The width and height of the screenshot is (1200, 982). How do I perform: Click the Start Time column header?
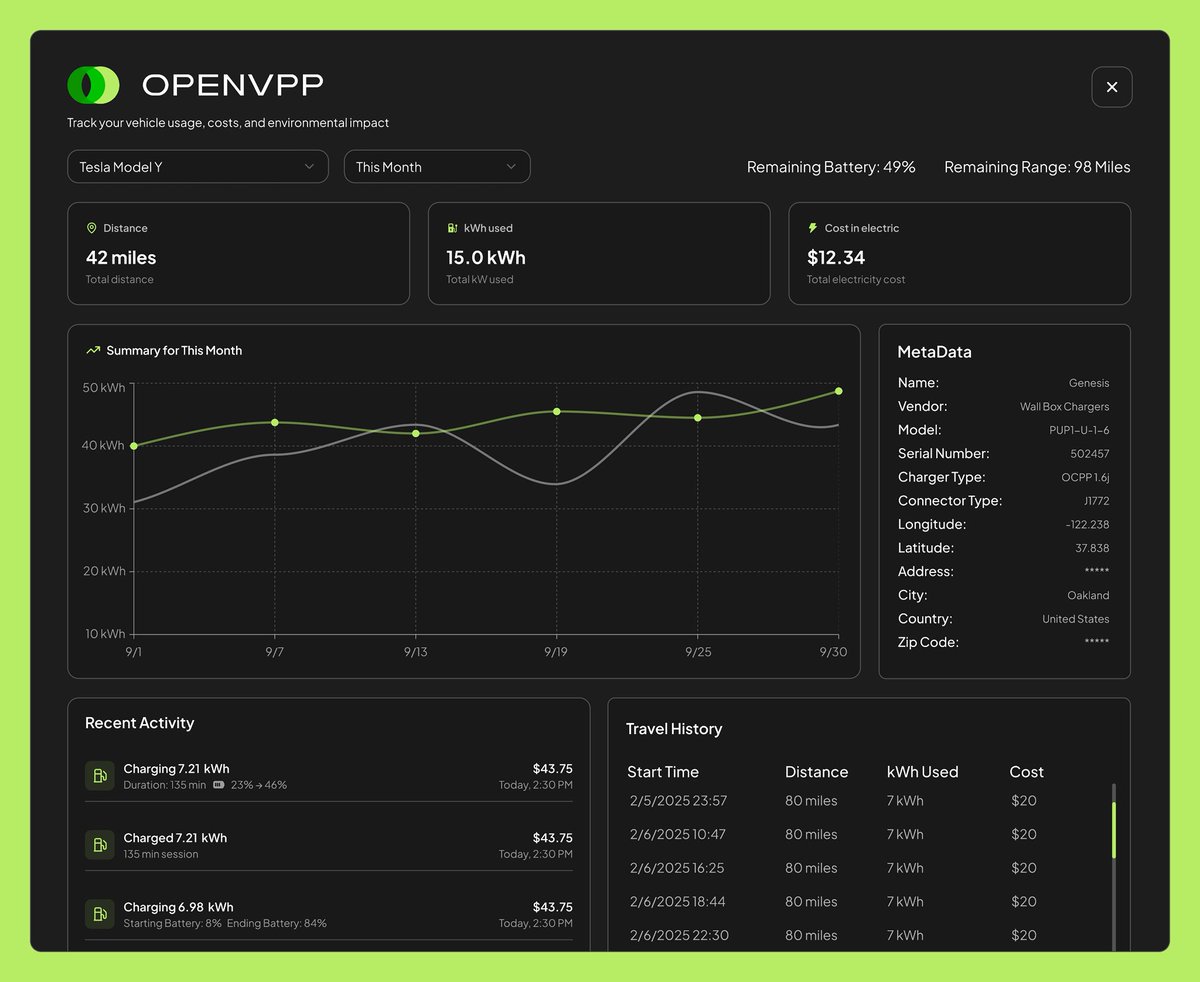pyautogui.click(x=663, y=772)
